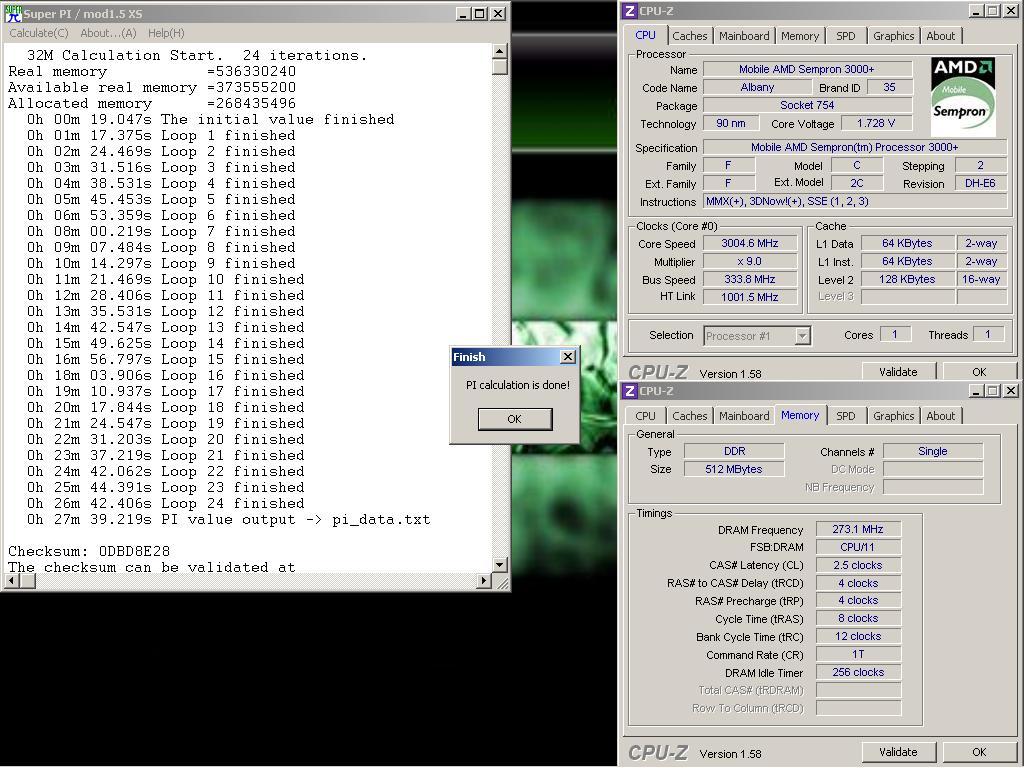This screenshot has height=768, width=1024.
Task: Click the Channels # value Single
Action: [933, 451]
